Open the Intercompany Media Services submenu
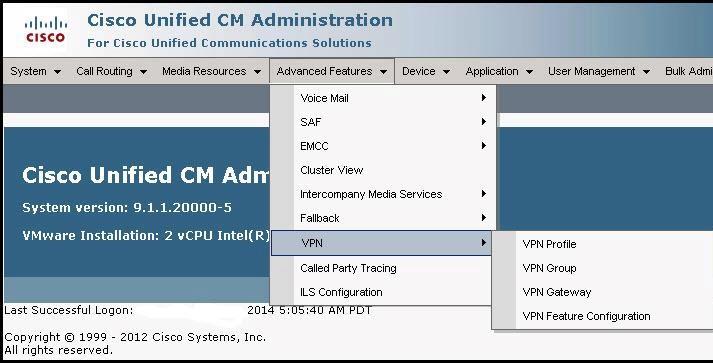 click(x=383, y=194)
